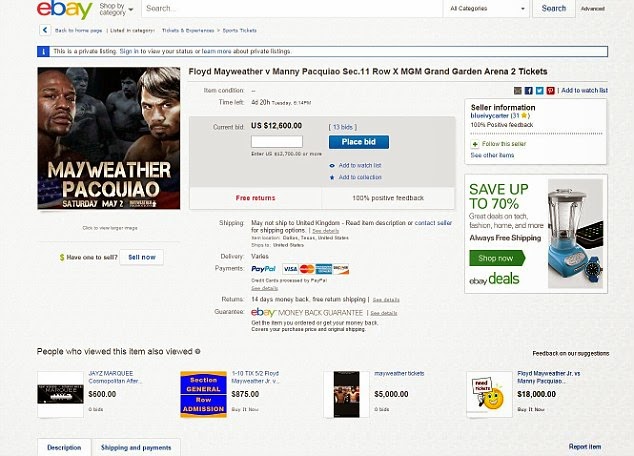
Task: Click the Shop now eBay deals button
Action: 497,258
